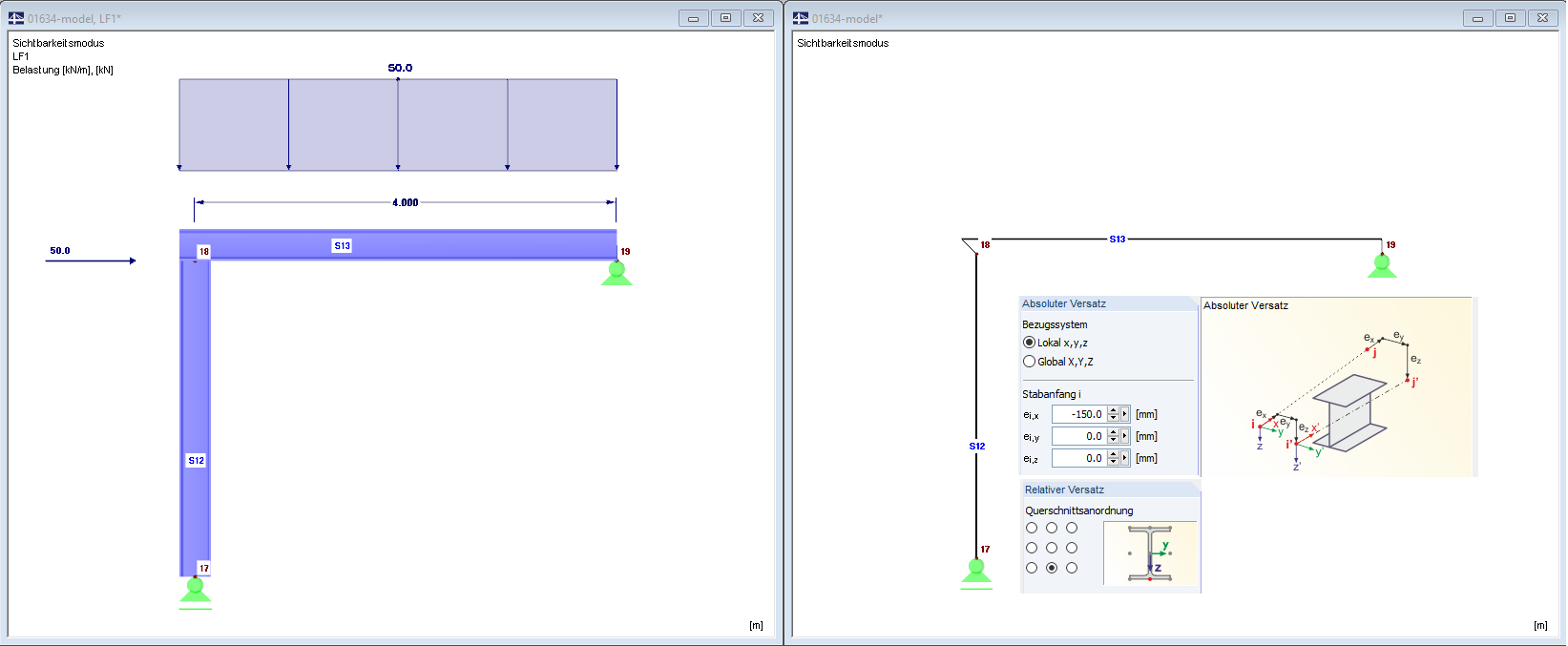
Task: Choose bottom-center cross-section arrangement radio
Action: (x=1052, y=568)
